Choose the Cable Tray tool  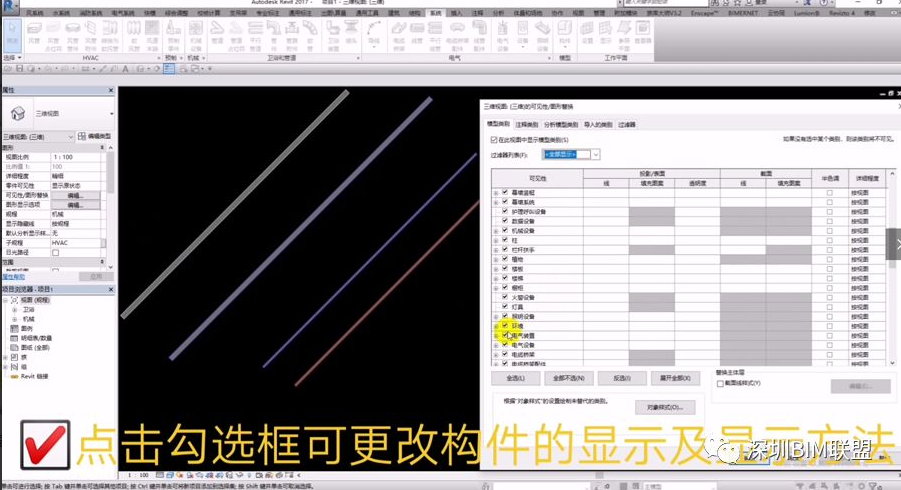pos(399,35)
